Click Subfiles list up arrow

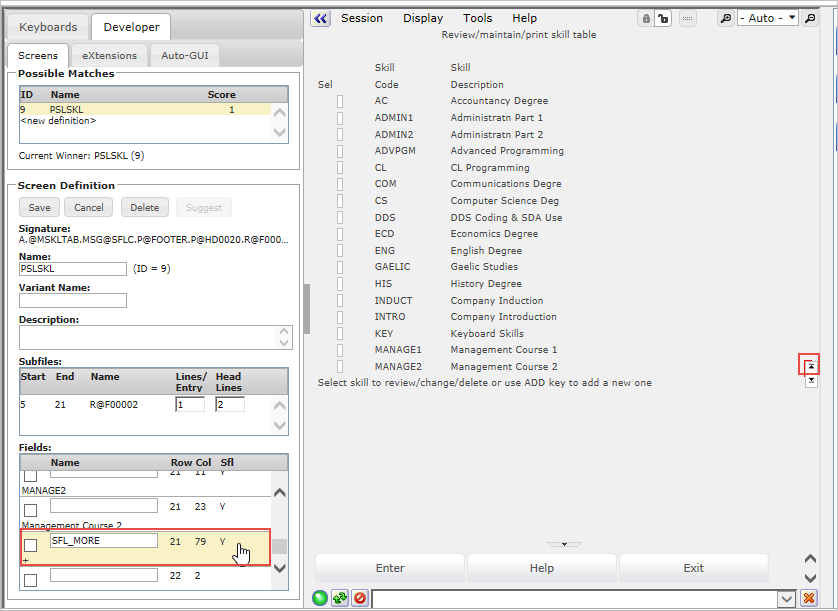[280, 406]
